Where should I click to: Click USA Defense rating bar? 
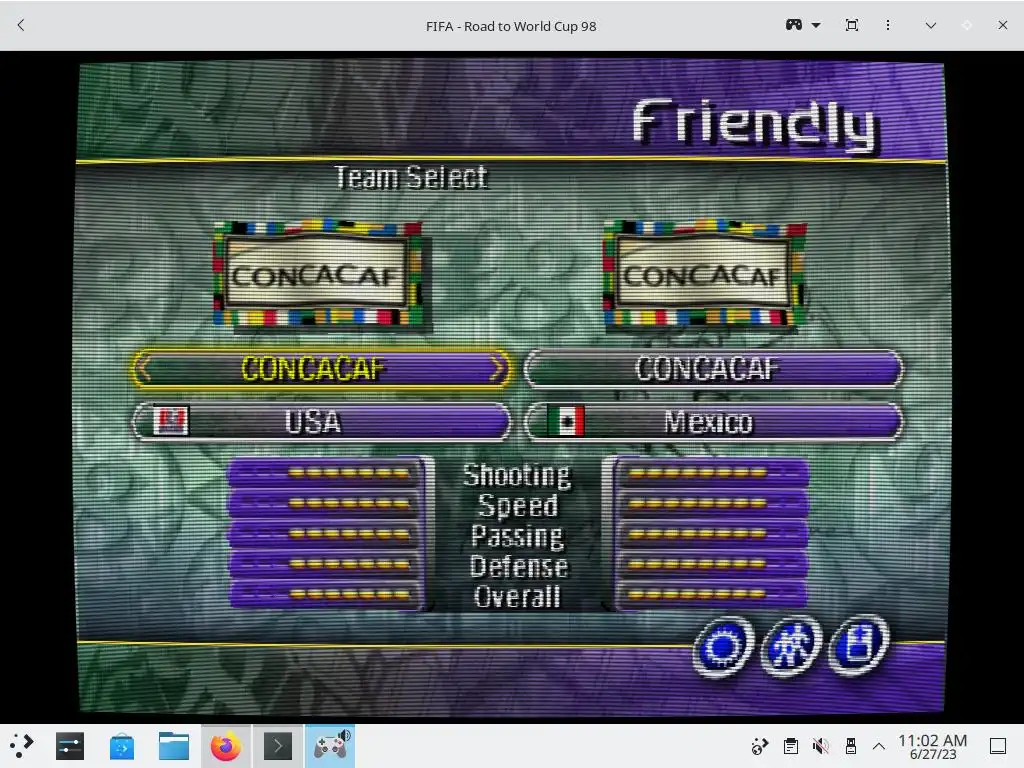pos(327,564)
